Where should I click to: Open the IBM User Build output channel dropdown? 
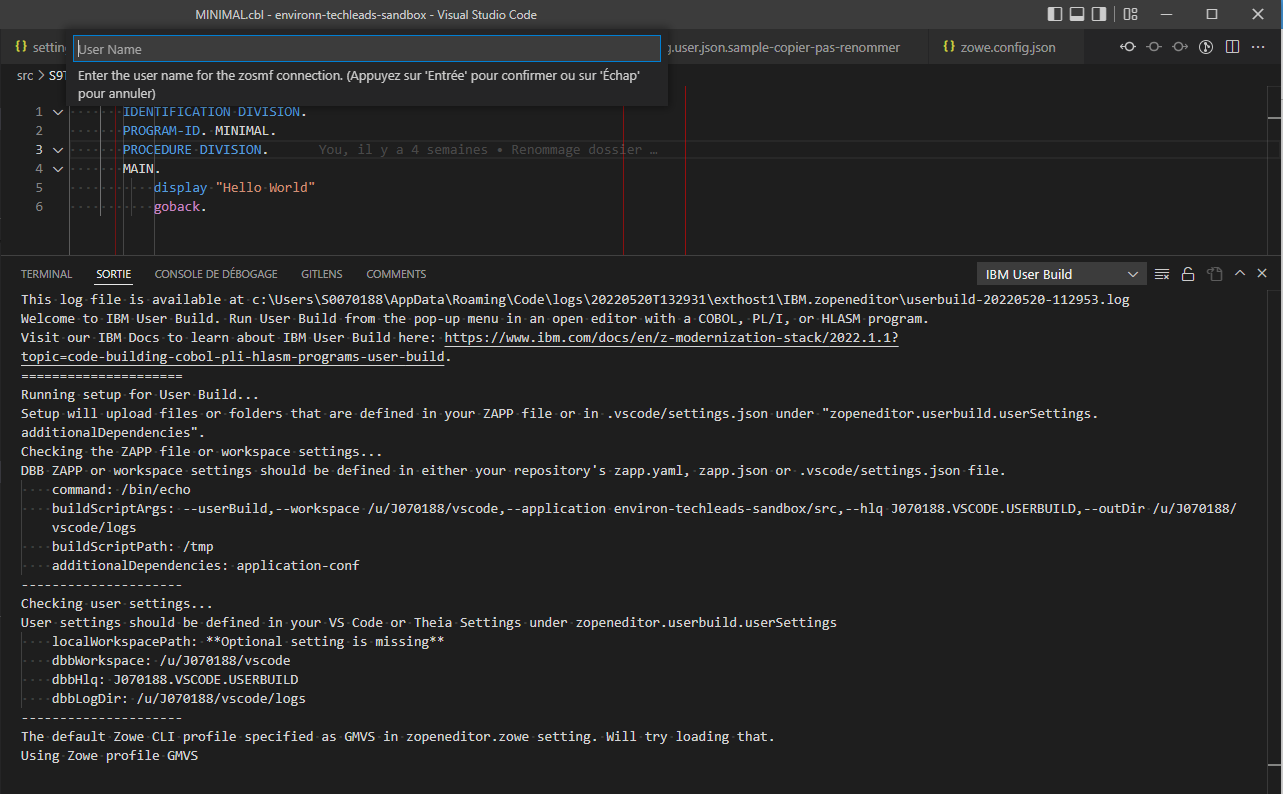[x=1060, y=273]
